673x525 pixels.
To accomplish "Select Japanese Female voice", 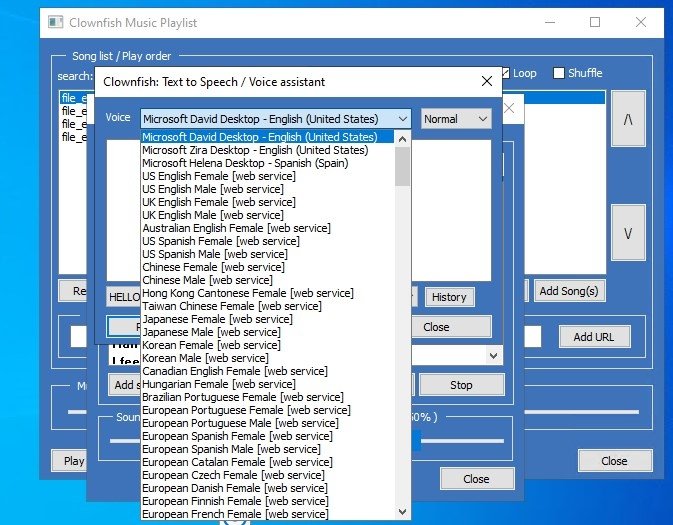I will point(267,319).
